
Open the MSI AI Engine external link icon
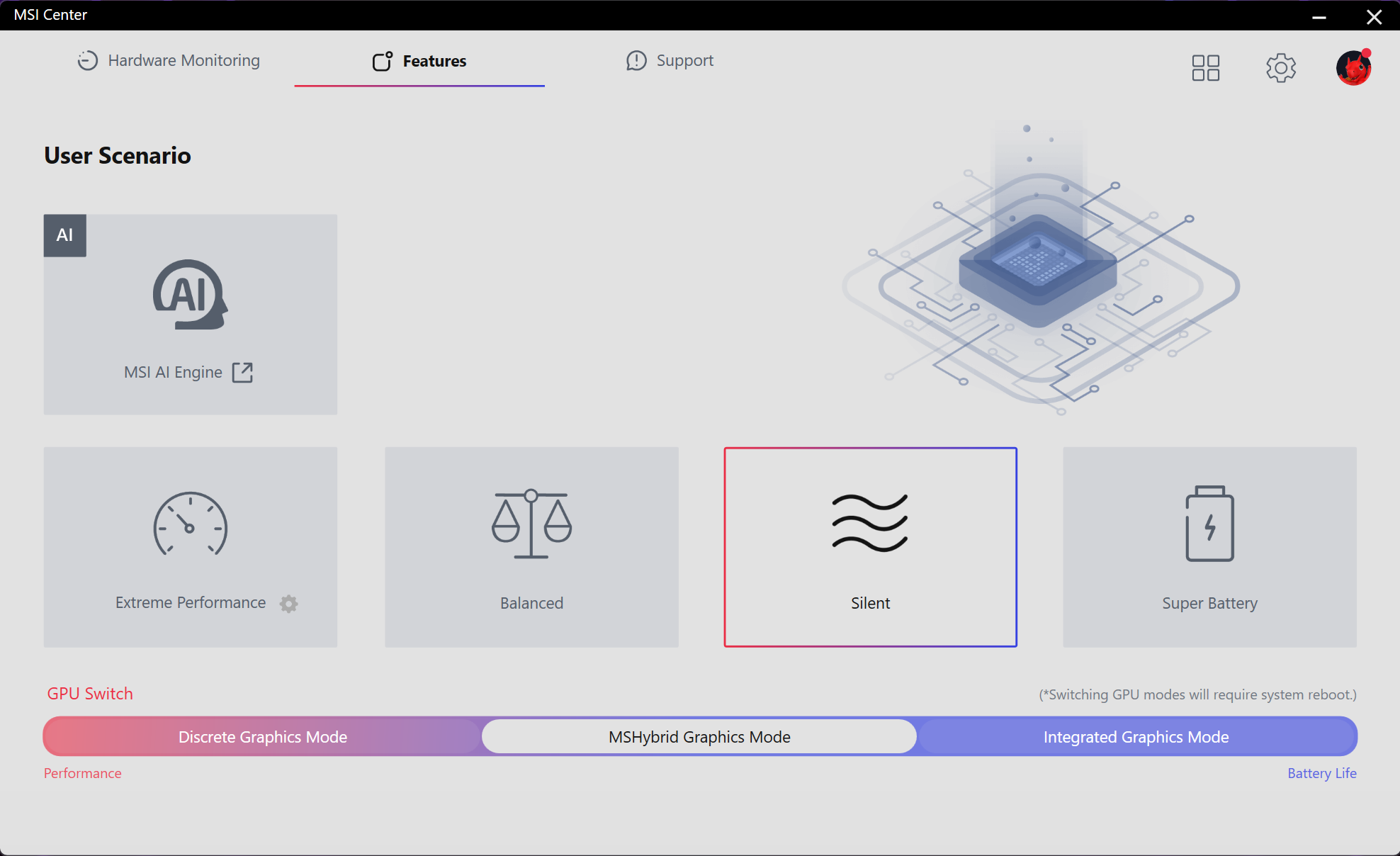click(242, 373)
